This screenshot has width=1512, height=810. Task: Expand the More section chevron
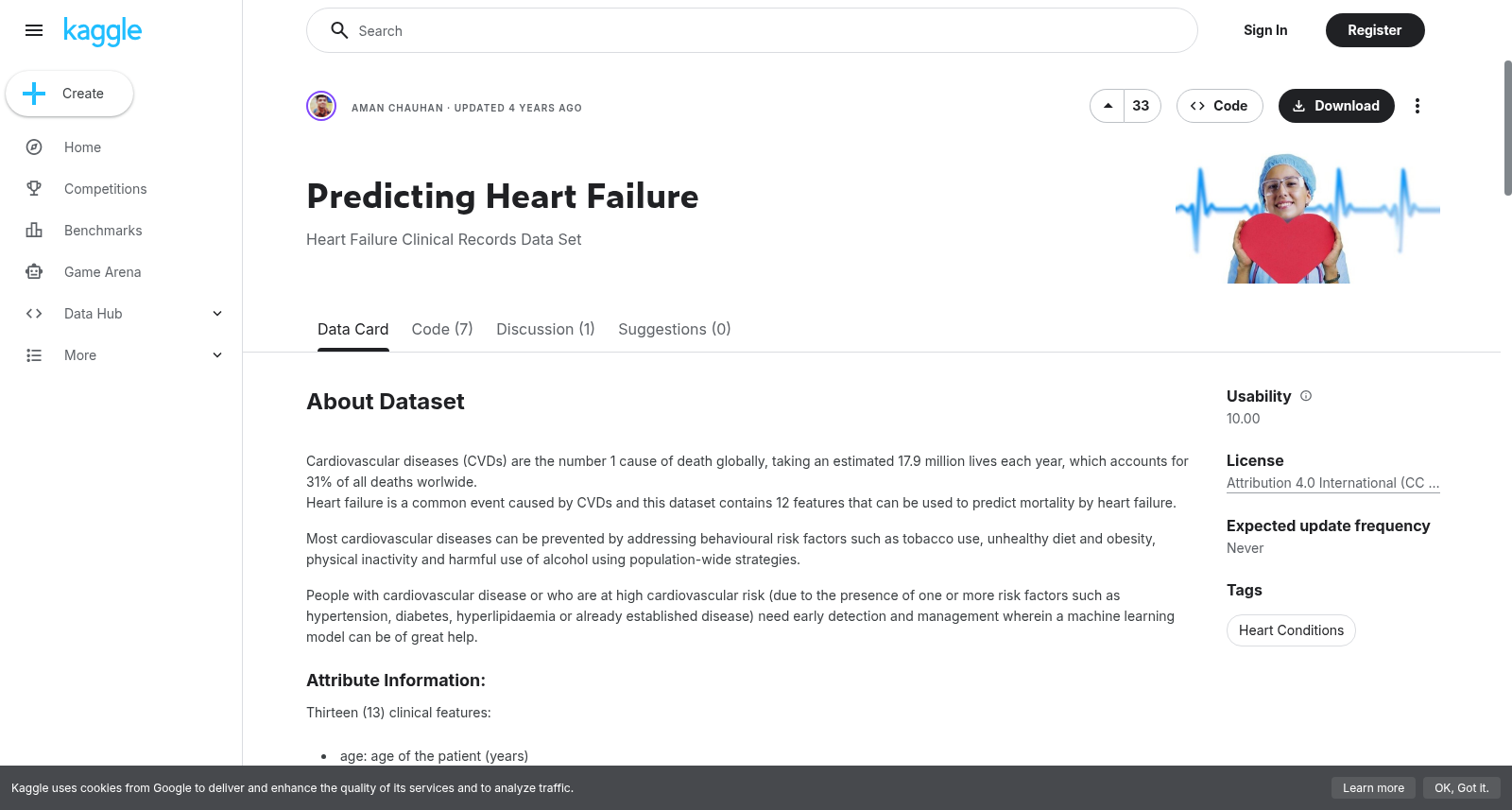point(217,355)
